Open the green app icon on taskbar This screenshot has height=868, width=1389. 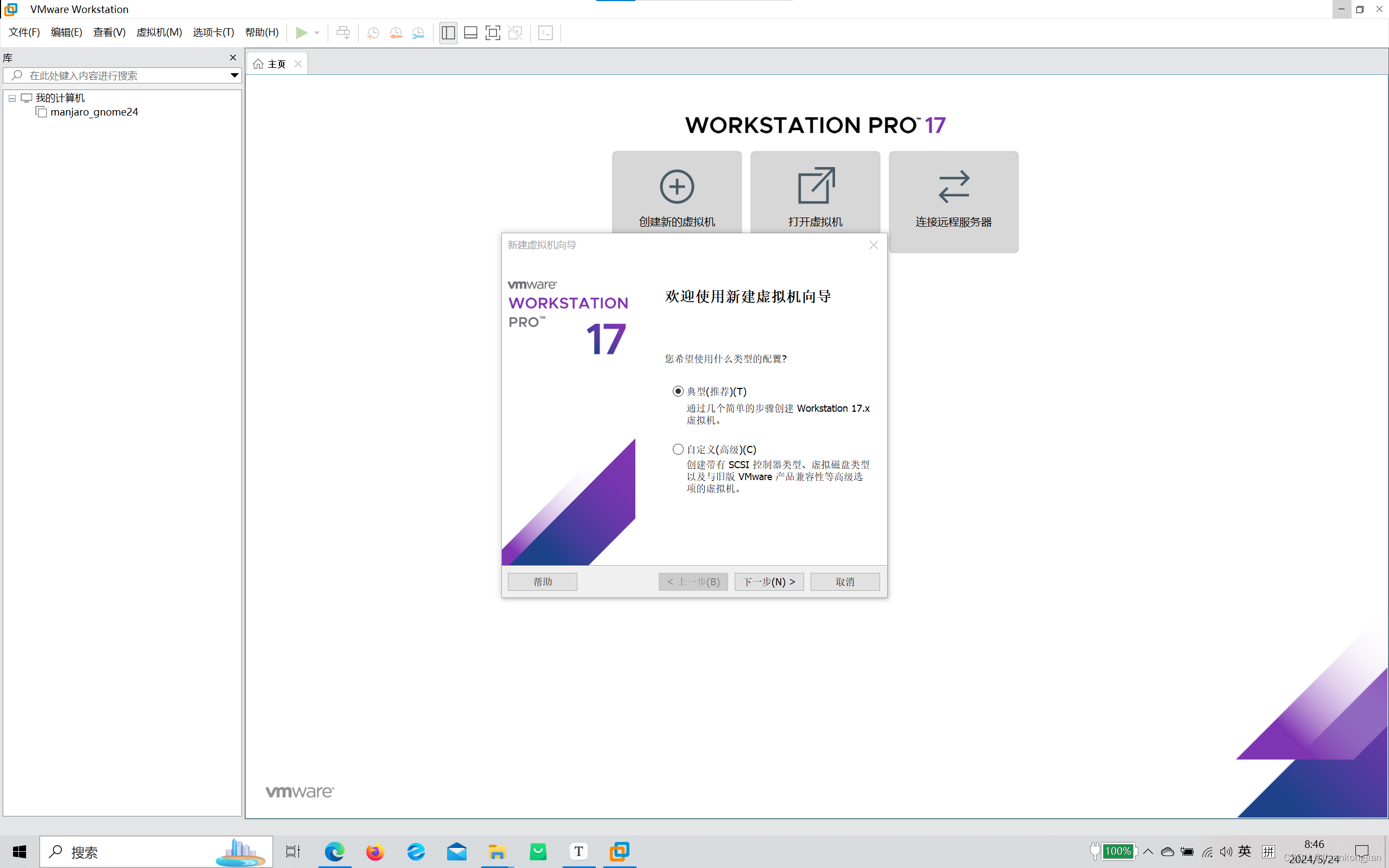(x=538, y=852)
